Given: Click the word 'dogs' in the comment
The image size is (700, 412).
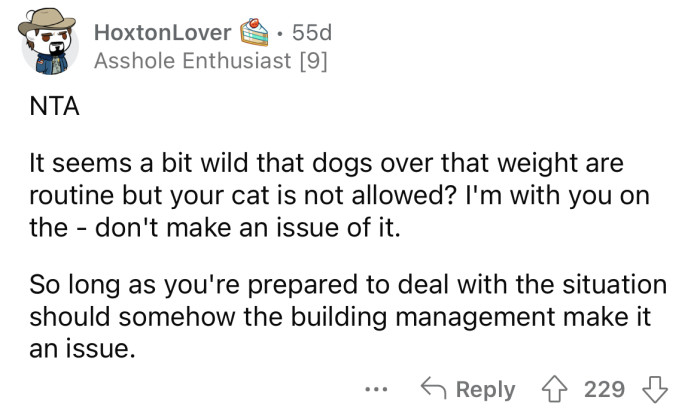Looking at the screenshot, I should [342, 164].
